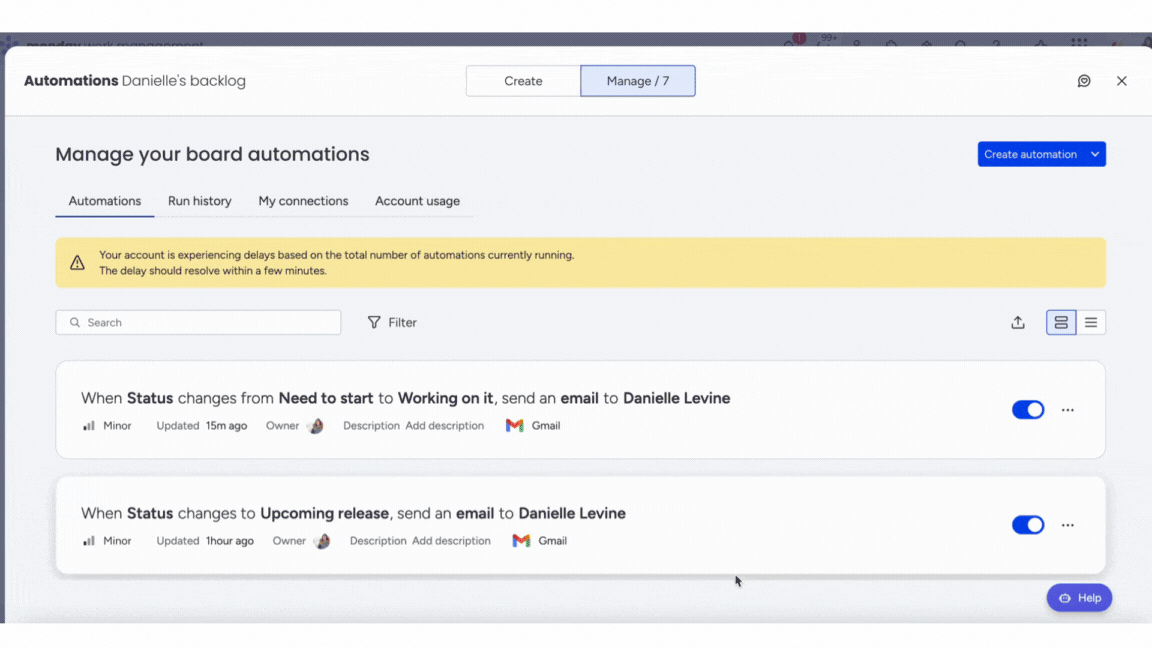Image resolution: width=1152 pixels, height=648 pixels.
Task: Click 'Updated 15m ago' text
Action: point(201,425)
